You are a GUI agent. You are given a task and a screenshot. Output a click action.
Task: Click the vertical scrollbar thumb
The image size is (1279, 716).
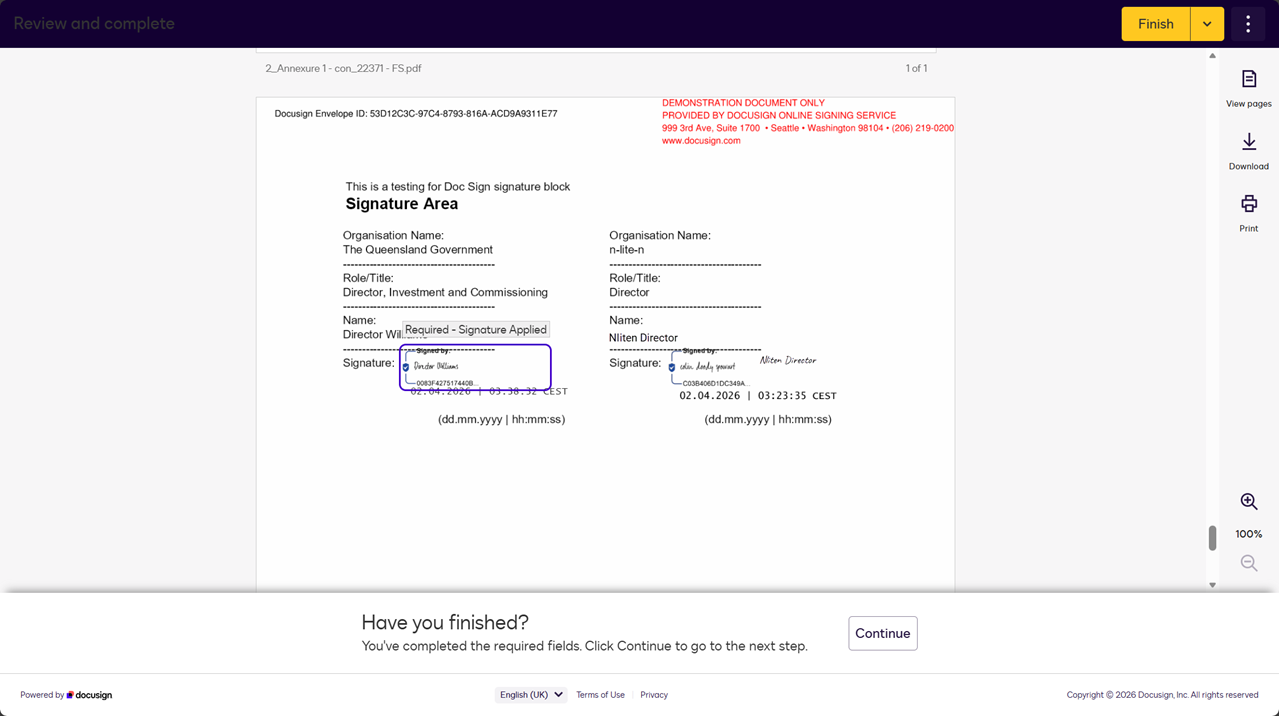1212,538
